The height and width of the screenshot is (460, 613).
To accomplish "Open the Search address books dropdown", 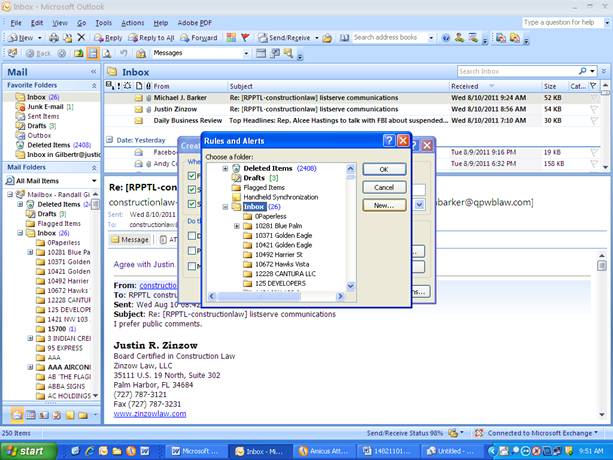I will pyautogui.click(x=431, y=38).
